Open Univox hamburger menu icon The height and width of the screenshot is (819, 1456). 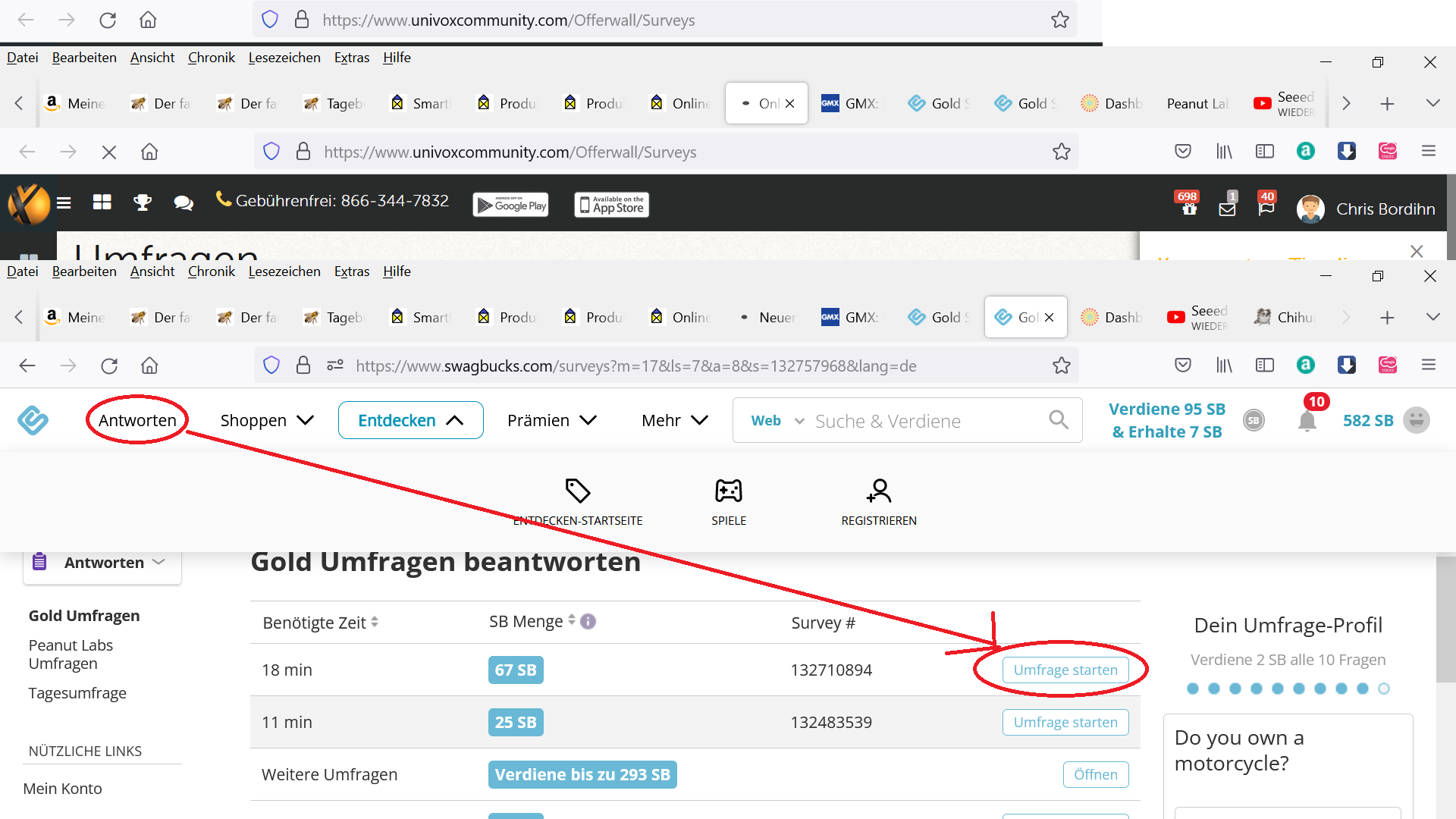64,202
